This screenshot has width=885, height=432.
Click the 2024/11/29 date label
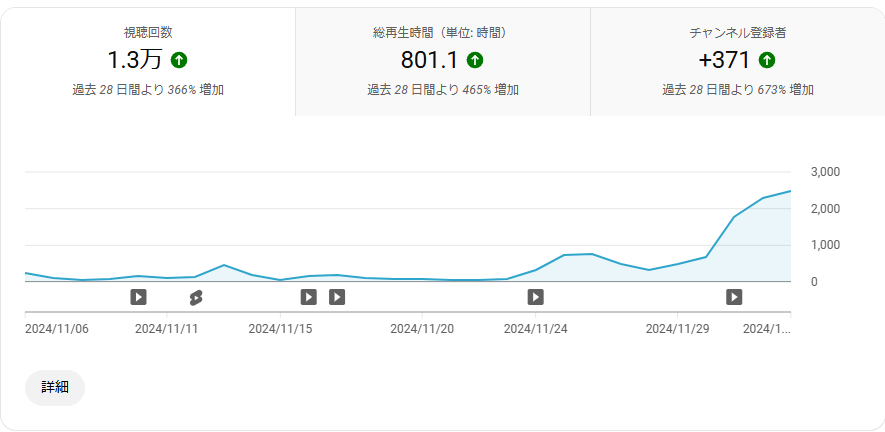tap(677, 329)
